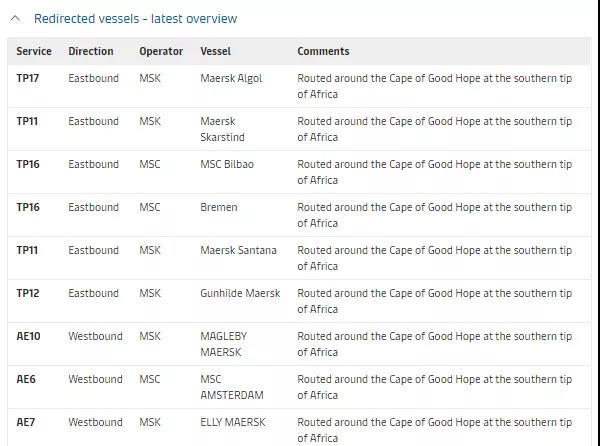Image resolution: width=600 pixels, height=446 pixels.
Task: Click the Gunhilde Maersk vessel name
Action: 240,293
